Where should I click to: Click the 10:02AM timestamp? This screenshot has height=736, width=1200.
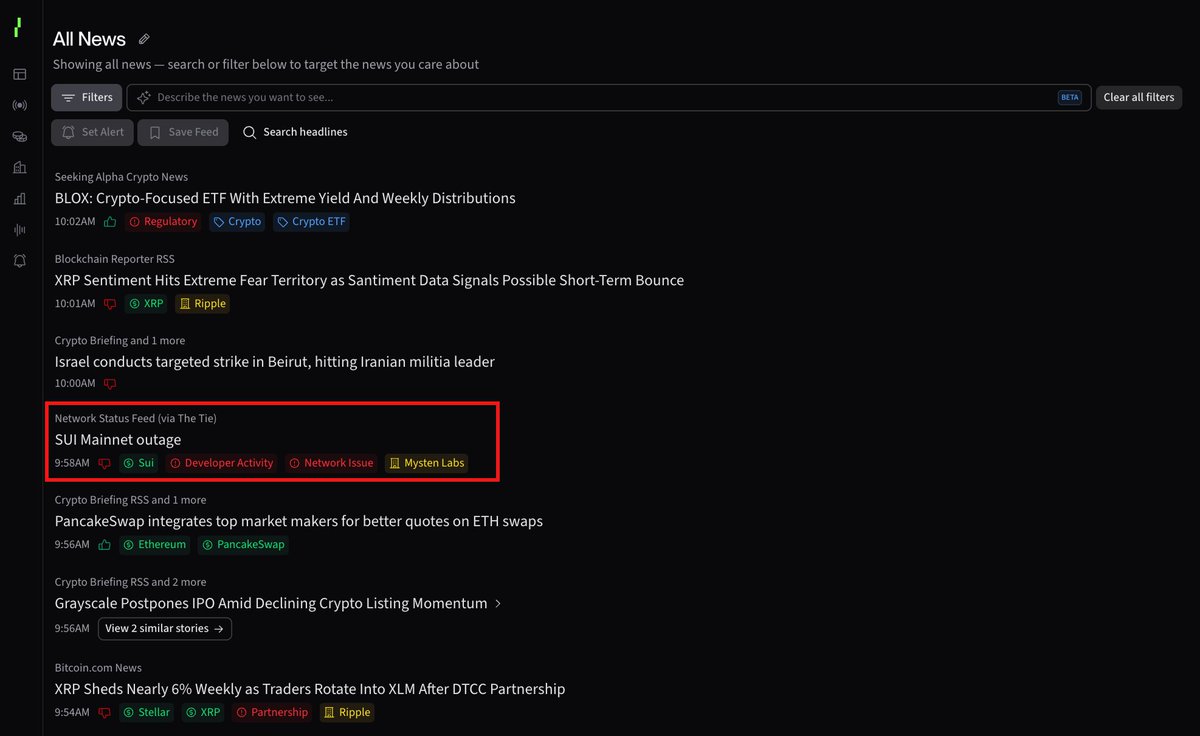pos(75,222)
